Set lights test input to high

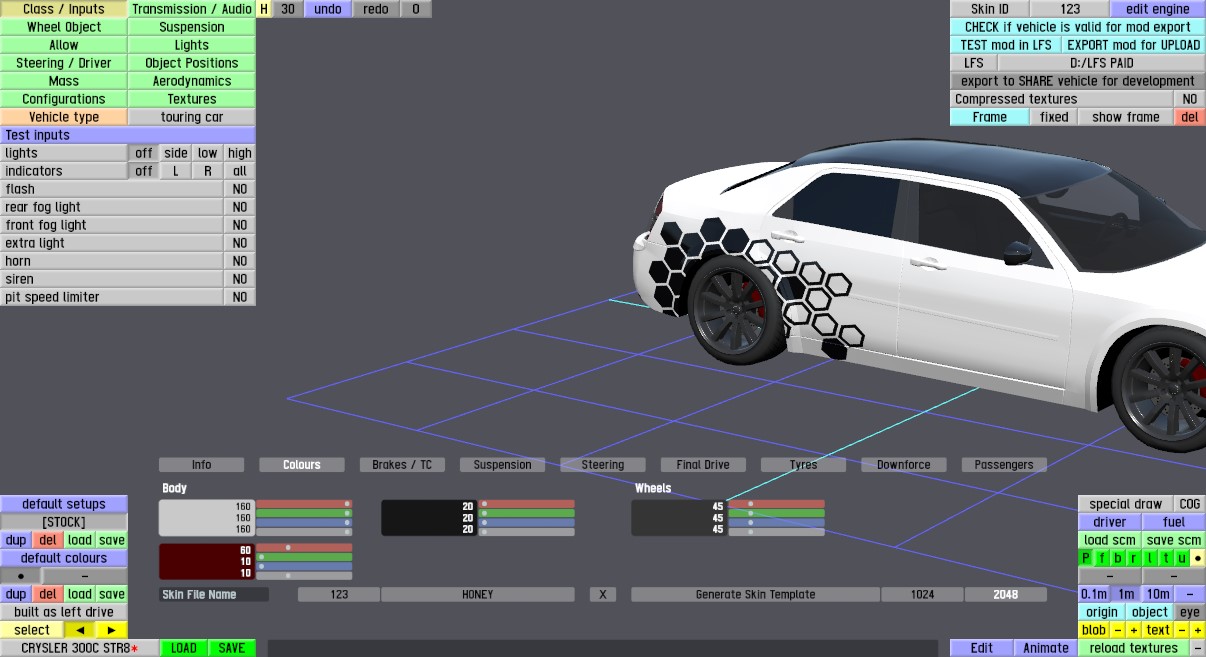[240, 153]
